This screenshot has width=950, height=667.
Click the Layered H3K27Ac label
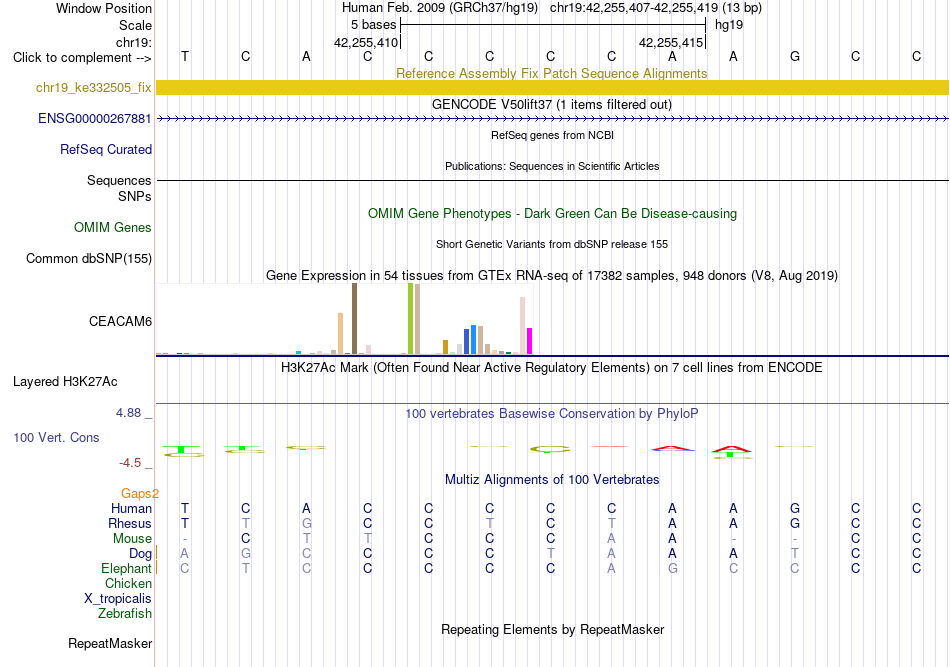pos(65,382)
